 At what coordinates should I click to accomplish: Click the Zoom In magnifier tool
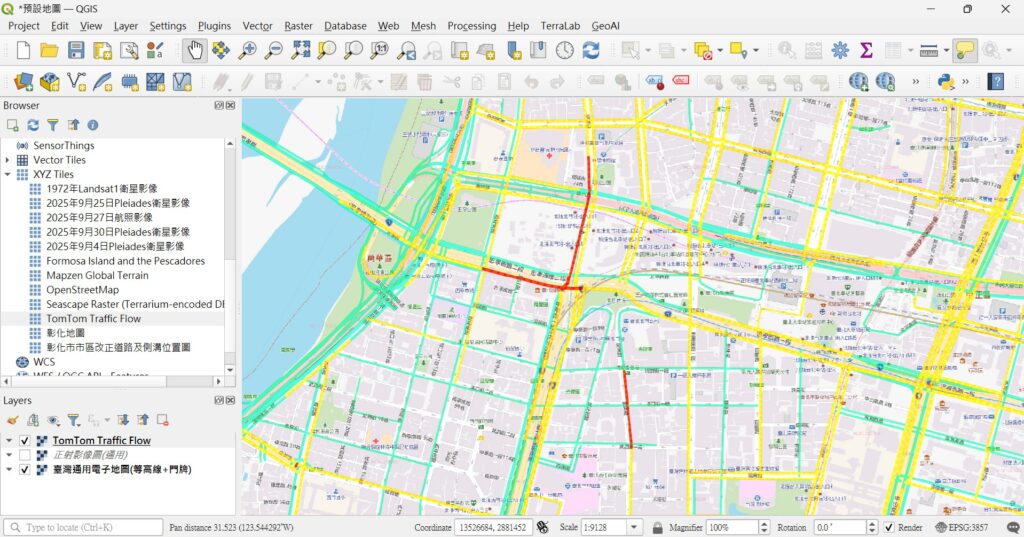pos(248,50)
